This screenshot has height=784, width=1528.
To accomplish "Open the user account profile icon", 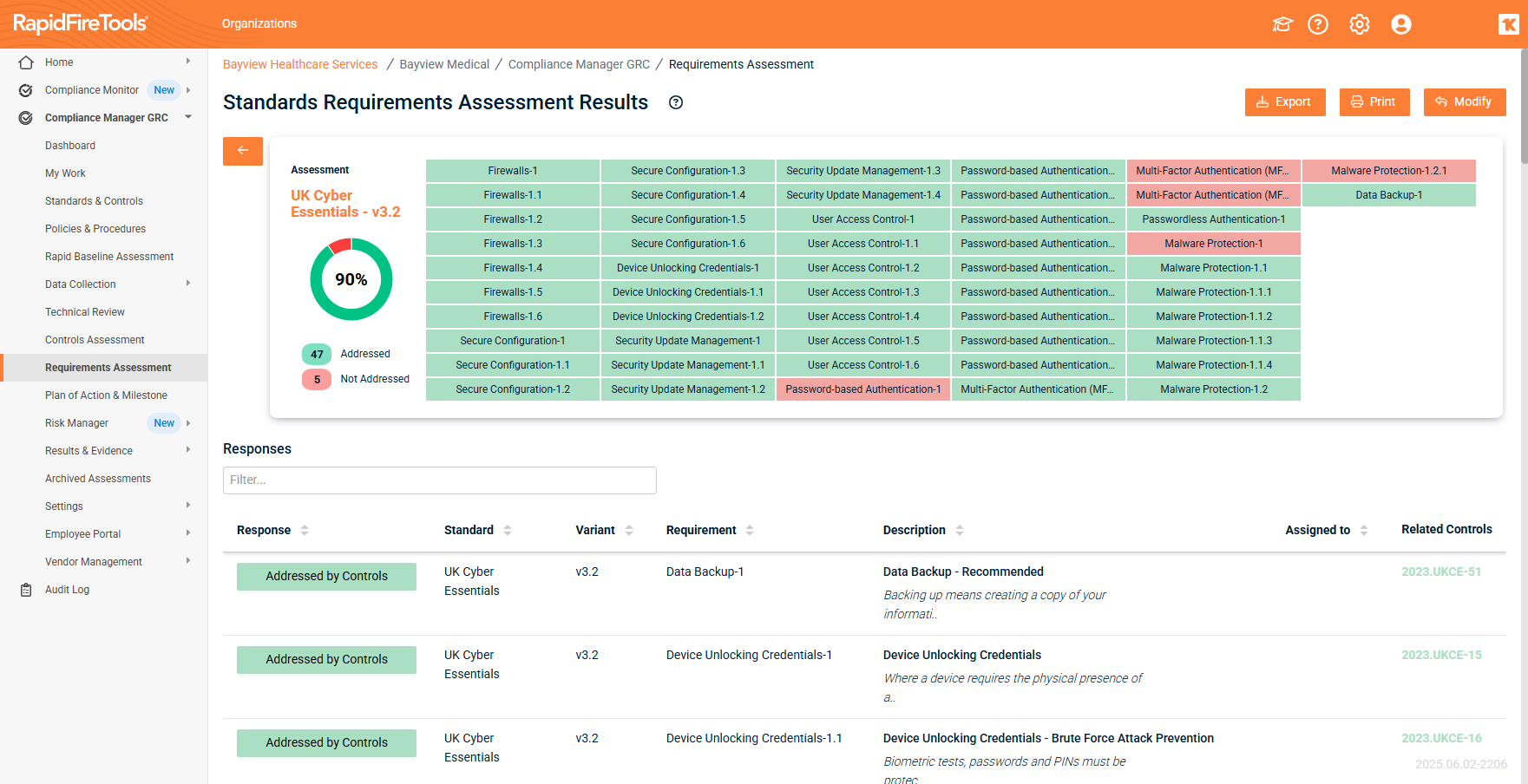I will tap(1401, 24).
